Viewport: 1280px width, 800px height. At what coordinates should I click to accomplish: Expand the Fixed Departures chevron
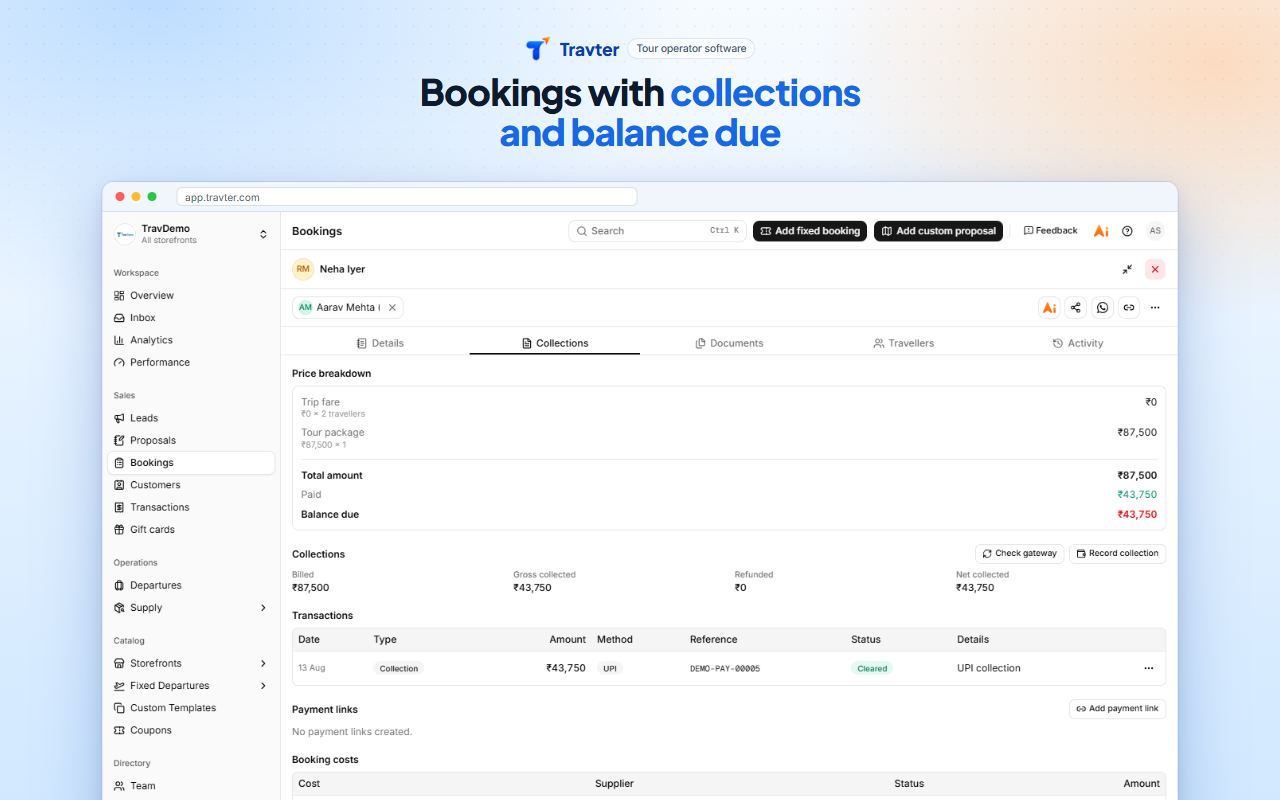[x=264, y=686]
